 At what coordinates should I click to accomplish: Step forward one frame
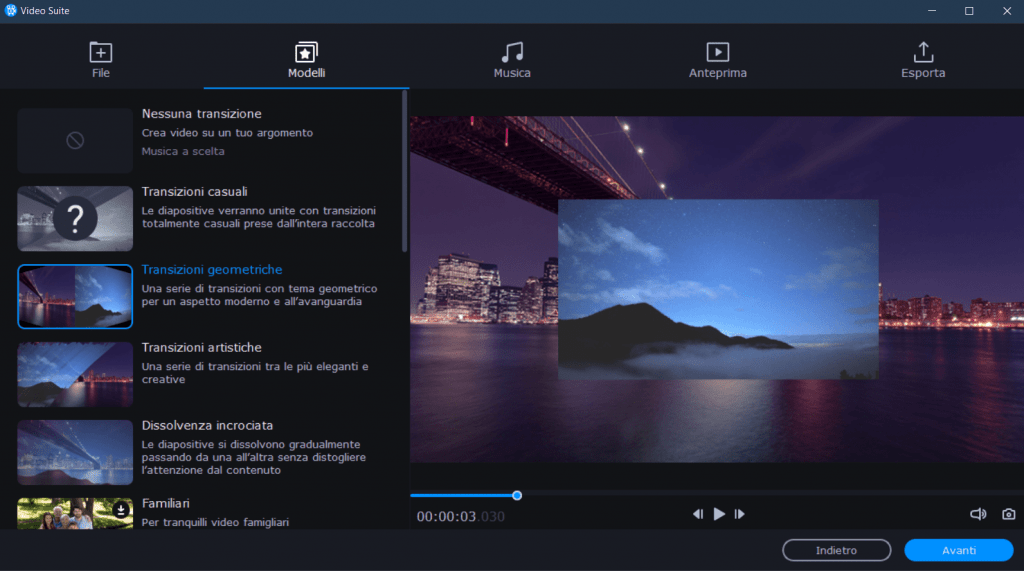pos(739,514)
